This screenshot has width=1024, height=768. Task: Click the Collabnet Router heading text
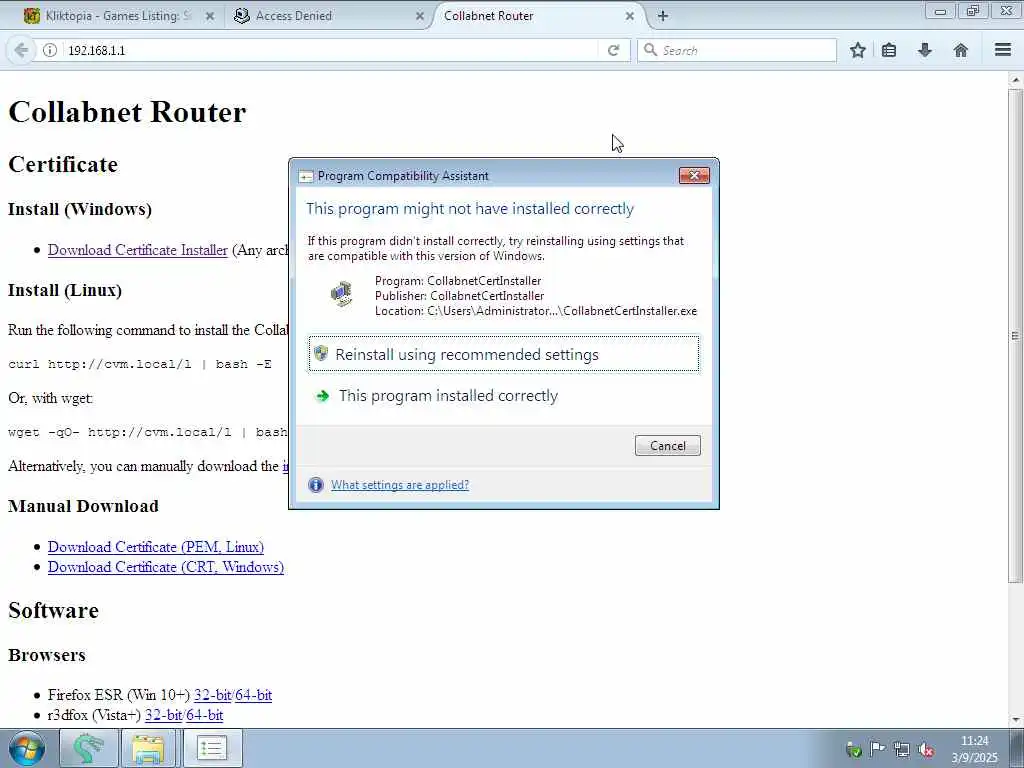coord(127,112)
